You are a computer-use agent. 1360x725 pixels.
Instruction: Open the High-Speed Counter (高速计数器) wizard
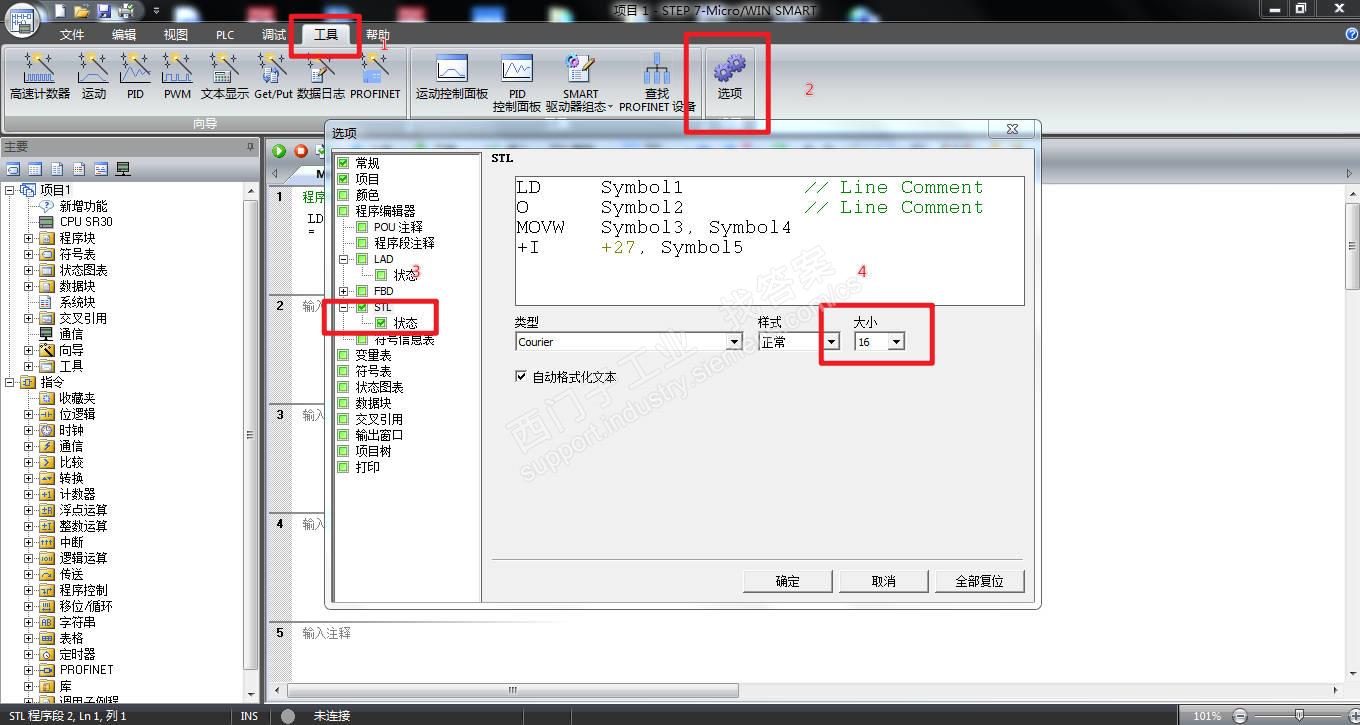point(40,76)
